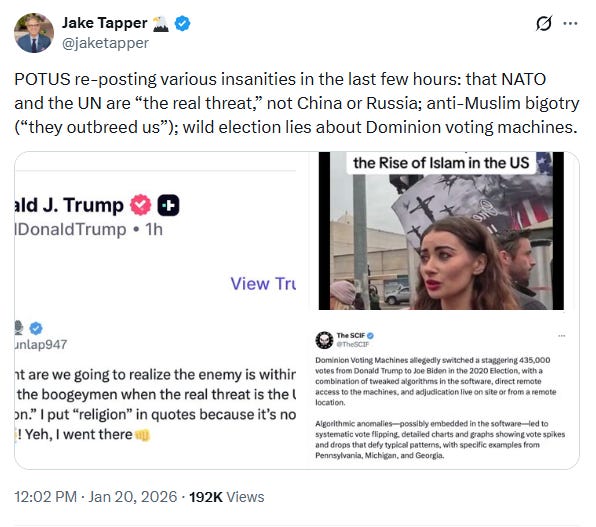Open the three-dot more options menu
The width and height of the screenshot is (596, 527).
point(571,24)
